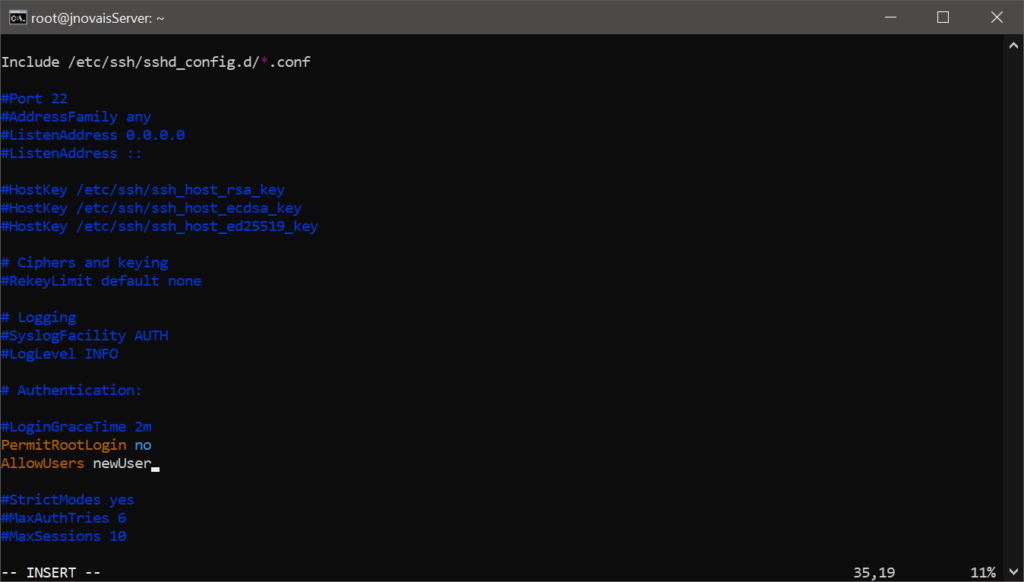This screenshot has height=582, width=1024.
Task: Click the newUser value
Action: 122,464
